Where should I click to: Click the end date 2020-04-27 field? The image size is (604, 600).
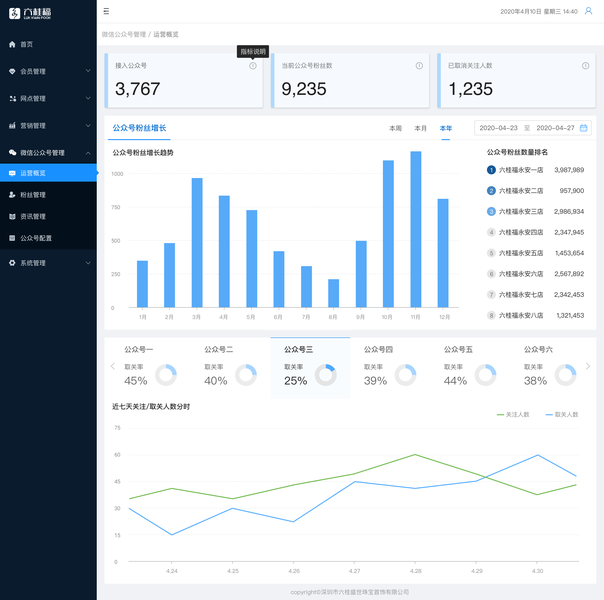[x=555, y=128]
